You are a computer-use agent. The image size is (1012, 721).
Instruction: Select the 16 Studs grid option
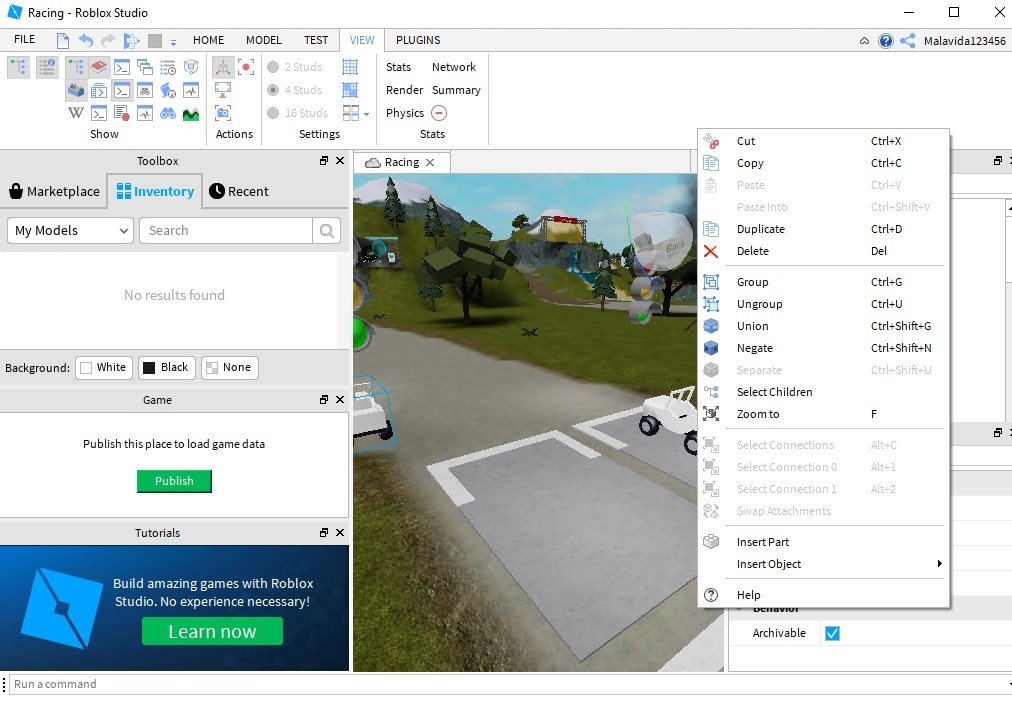coord(298,114)
